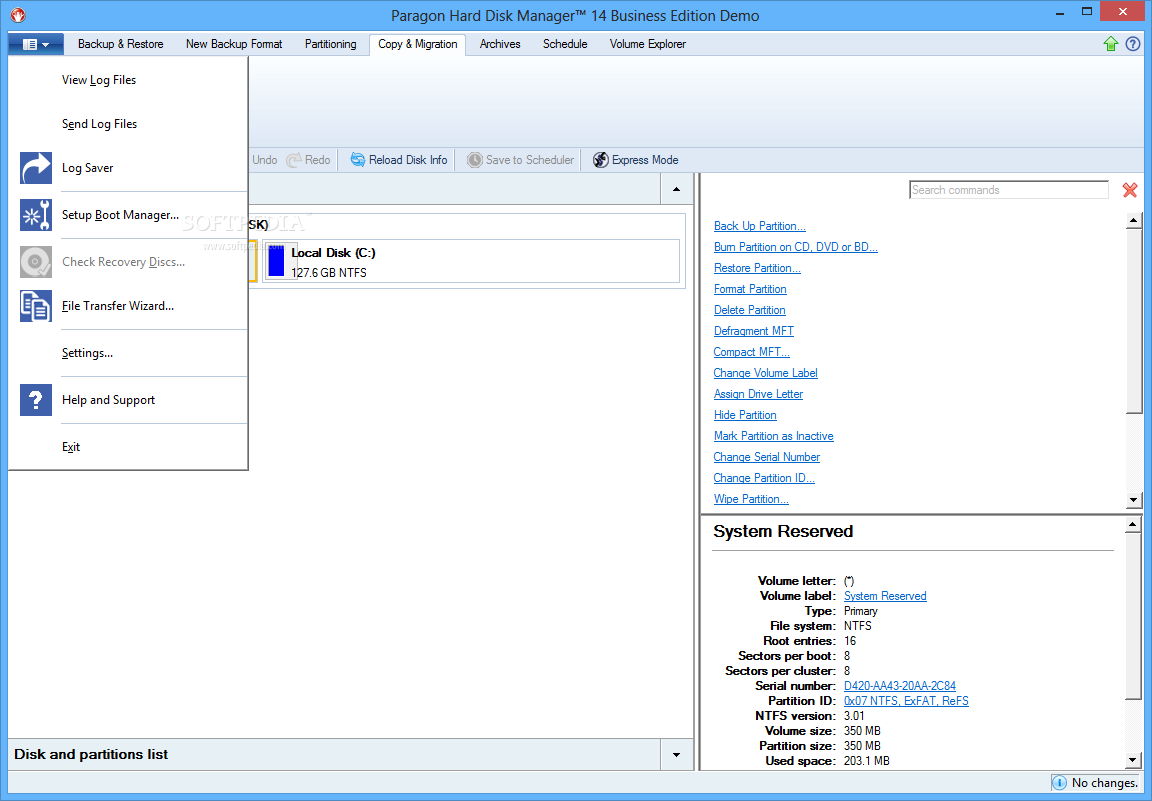The image size is (1152, 801).
Task: Click Burn Partition on CD, DVD or BD... link
Action: click(x=796, y=247)
